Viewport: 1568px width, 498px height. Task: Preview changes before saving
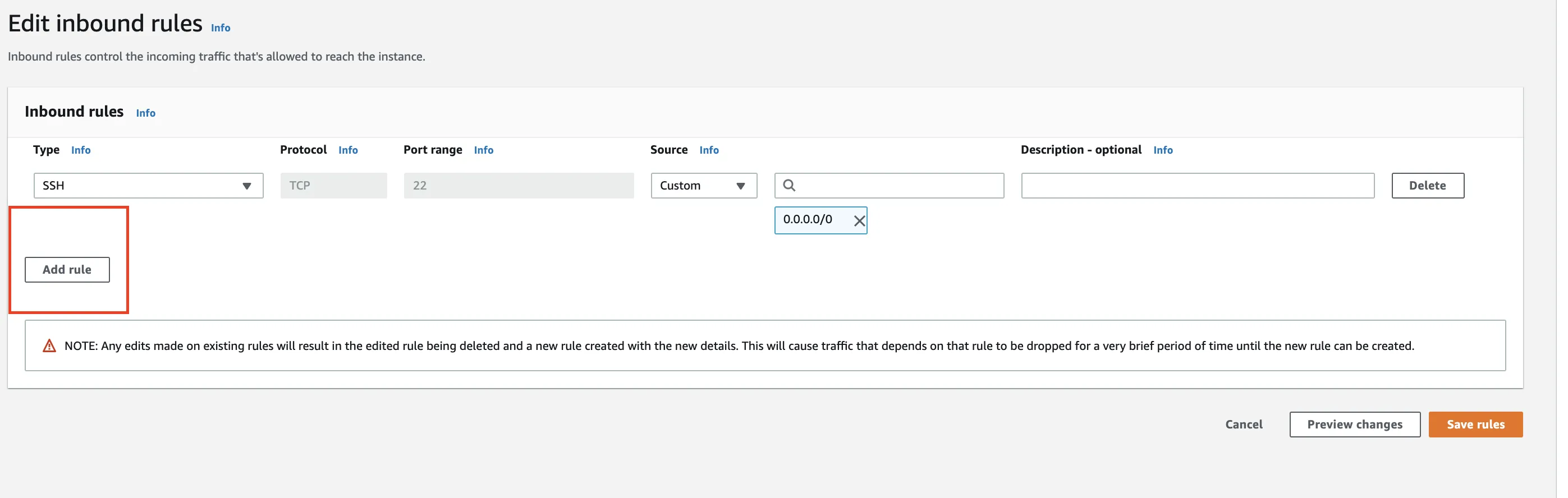pos(1354,425)
